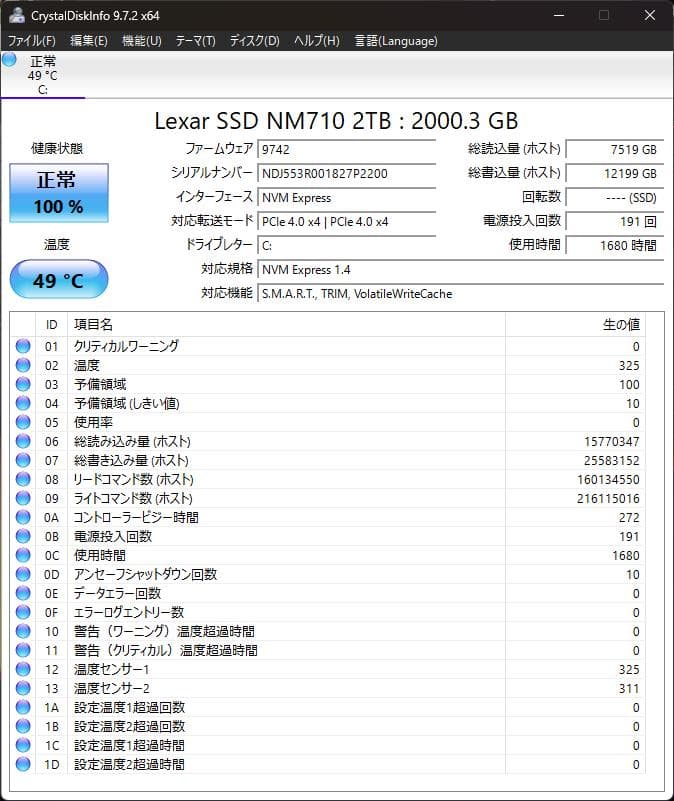Click status orb for 1D 設定温度2超過時間
Screen dimensions: 674x801
coord(23,764)
